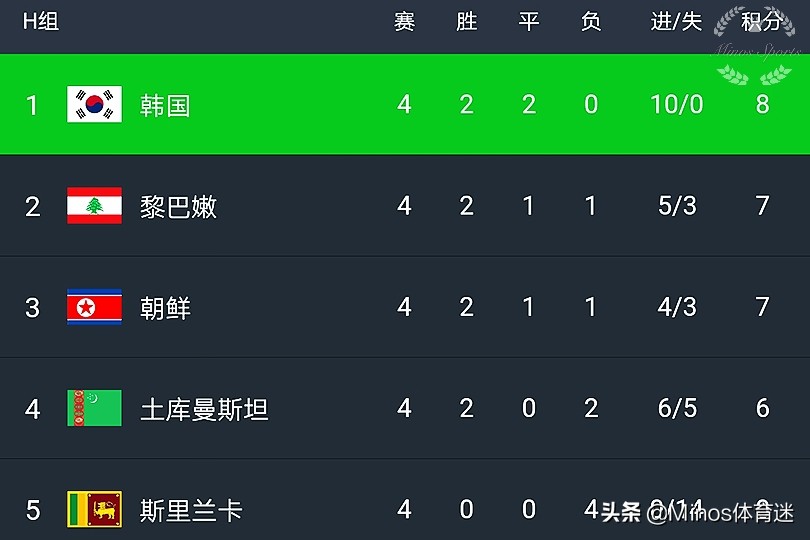The image size is (810, 540).
Task: Click South Korea's 10/0 goal record
Action: [676, 105]
